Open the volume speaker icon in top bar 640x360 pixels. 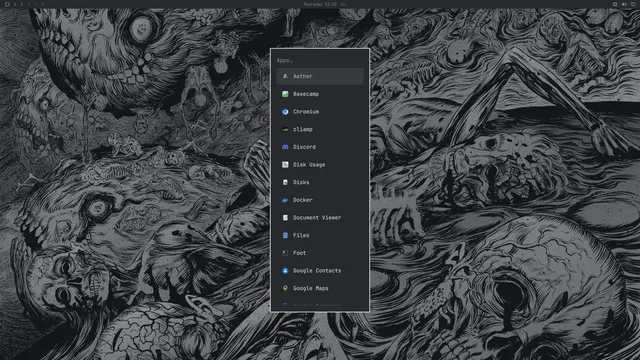click(x=624, y=4)
